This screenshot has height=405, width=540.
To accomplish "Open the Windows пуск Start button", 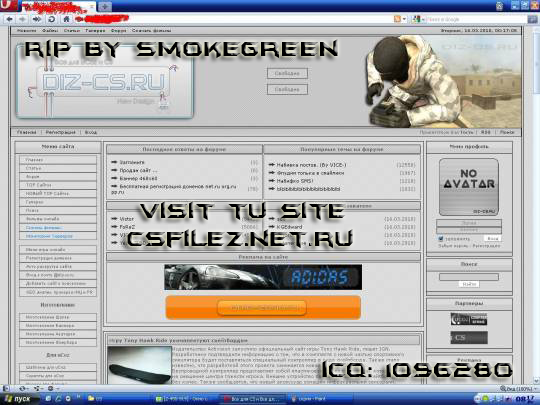I will tap(18, 399).
